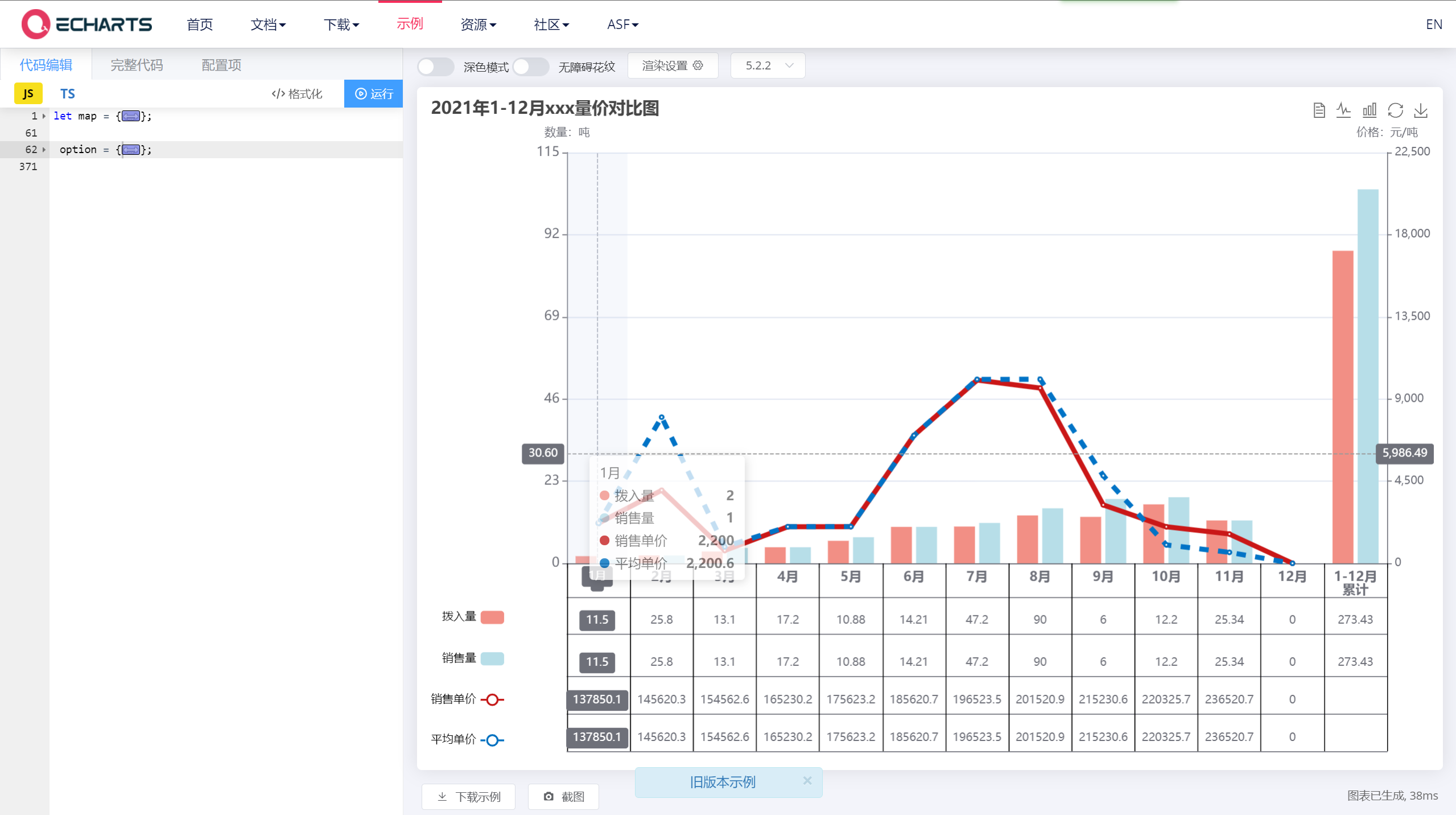1456x815 pixels.
Task: Click the ECharts logo
Action: tap(86, 24)
